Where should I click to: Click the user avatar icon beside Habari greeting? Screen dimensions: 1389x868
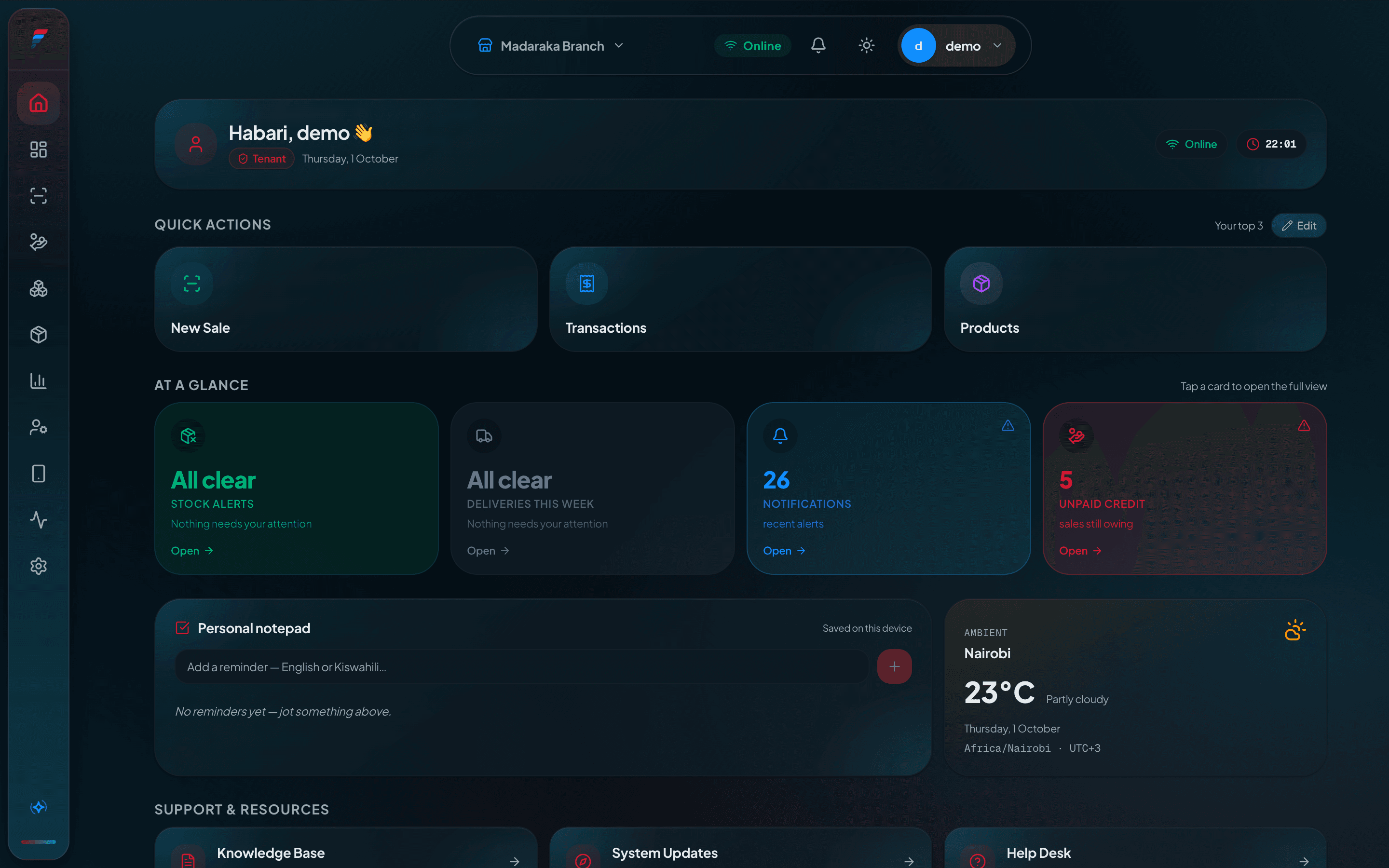tap(196, 144)
